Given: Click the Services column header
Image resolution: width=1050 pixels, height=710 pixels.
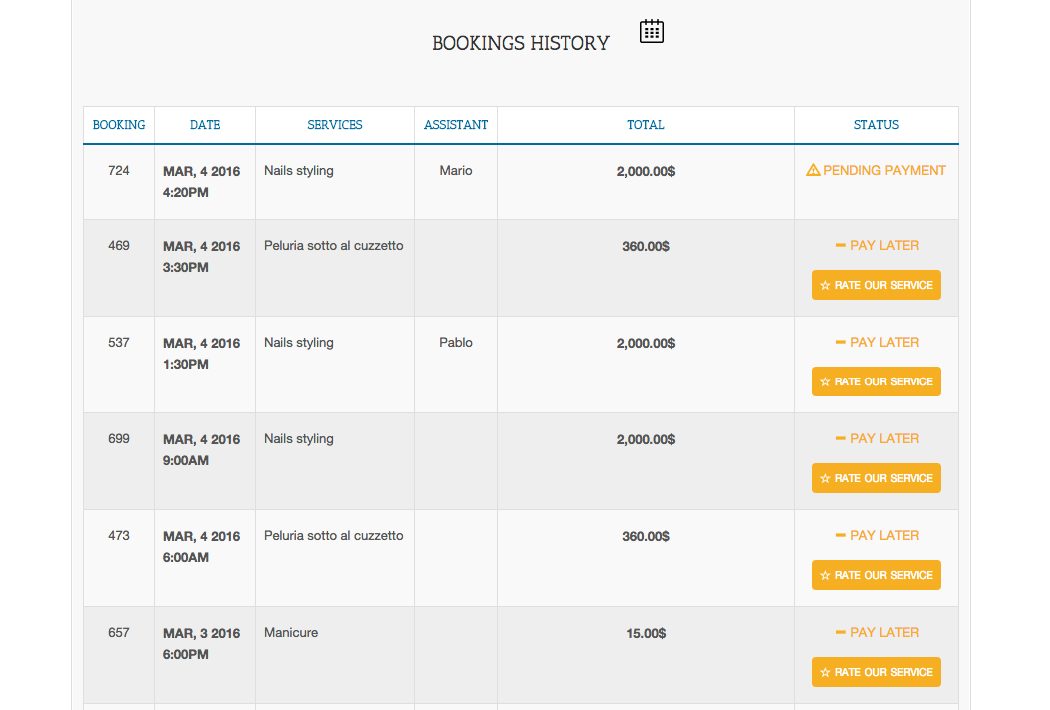Looking at the screenshot, I should [335, 125].
